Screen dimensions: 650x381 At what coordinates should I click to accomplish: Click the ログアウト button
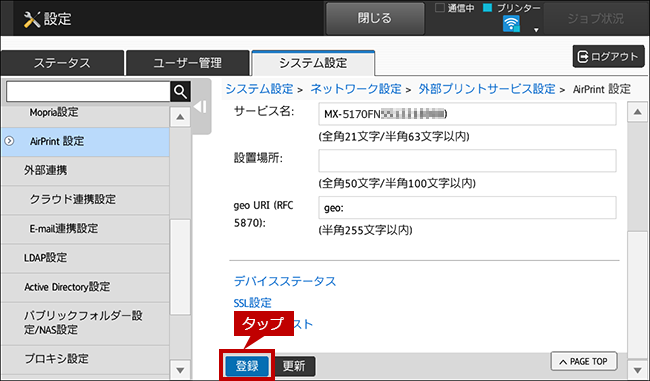(609, 56)
